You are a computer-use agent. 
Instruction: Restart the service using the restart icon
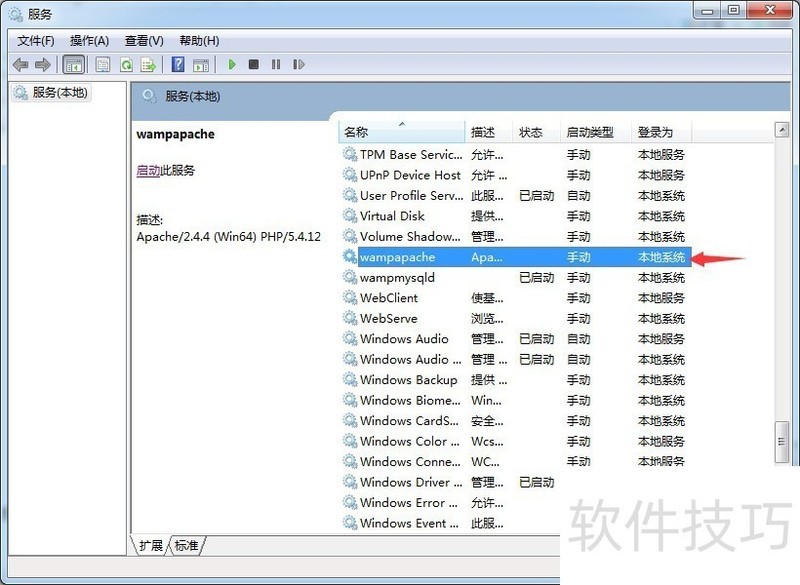point(299,64)
